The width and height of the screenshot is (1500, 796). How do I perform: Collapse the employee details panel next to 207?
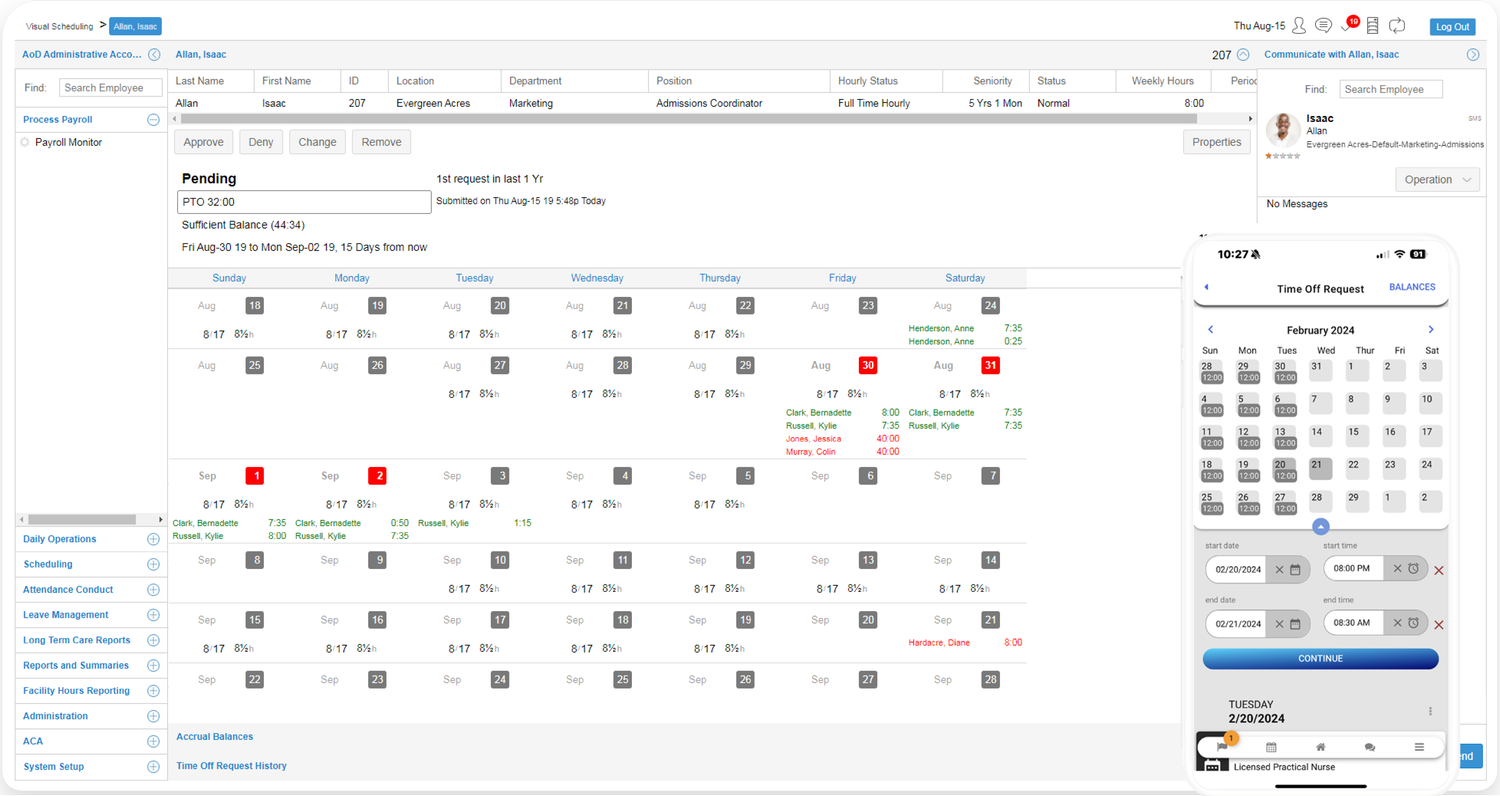[1243, 55]
